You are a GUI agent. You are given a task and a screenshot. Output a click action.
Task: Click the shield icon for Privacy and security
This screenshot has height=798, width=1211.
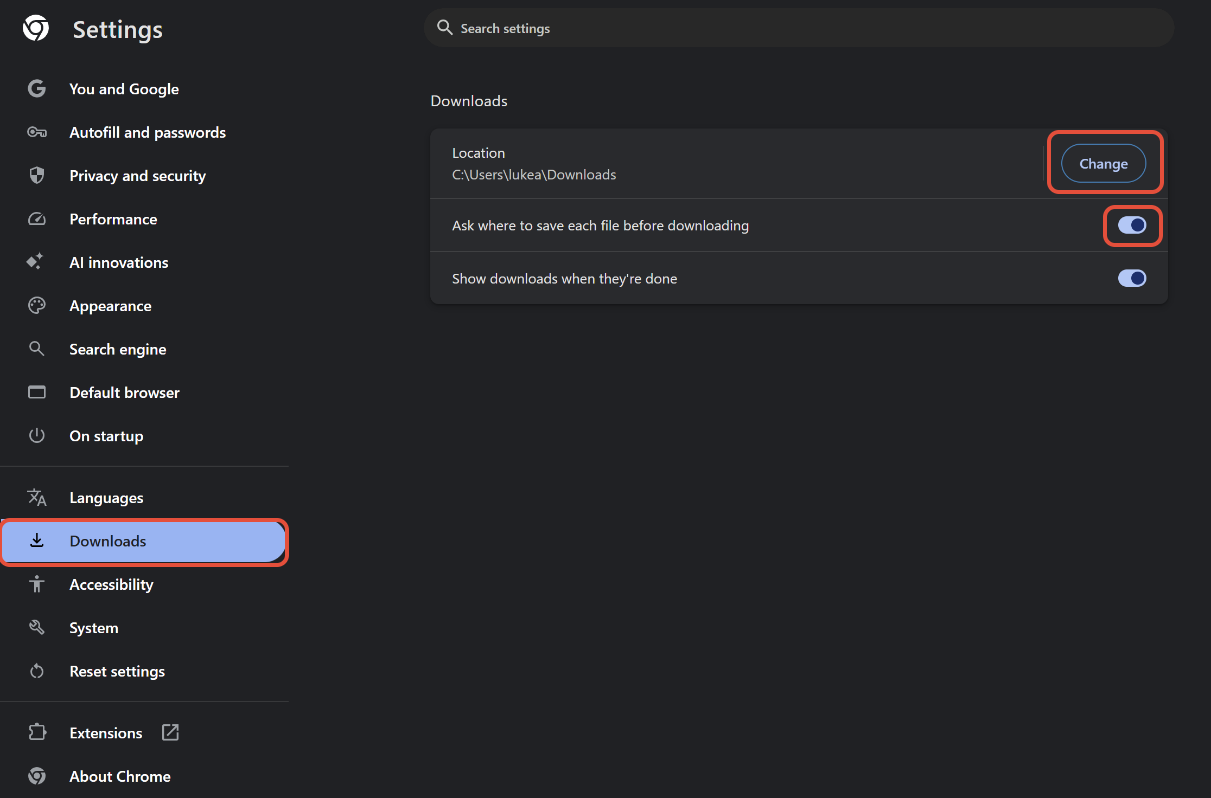37,176
